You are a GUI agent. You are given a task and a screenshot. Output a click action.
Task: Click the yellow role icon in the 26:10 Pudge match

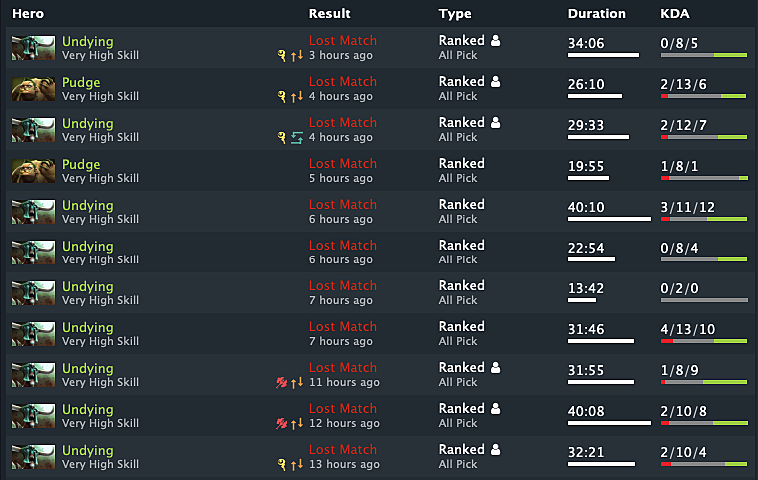click(282, 97)
